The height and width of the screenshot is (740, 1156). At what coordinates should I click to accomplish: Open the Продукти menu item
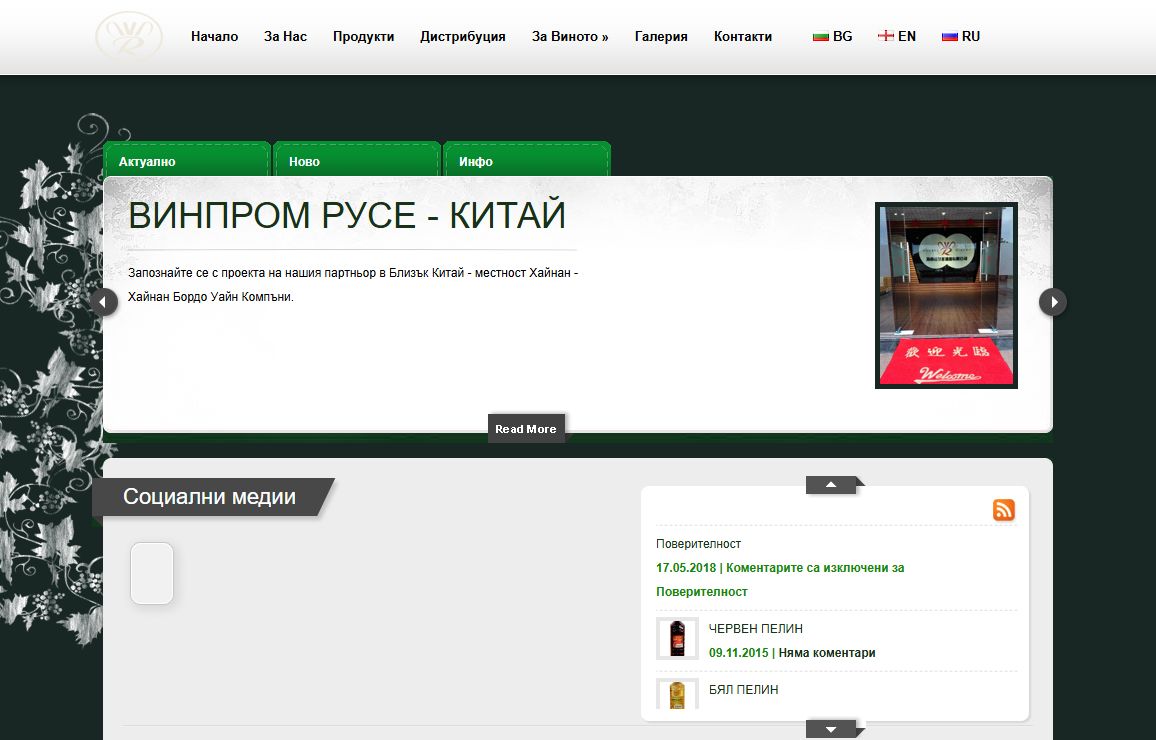(363, 36)
